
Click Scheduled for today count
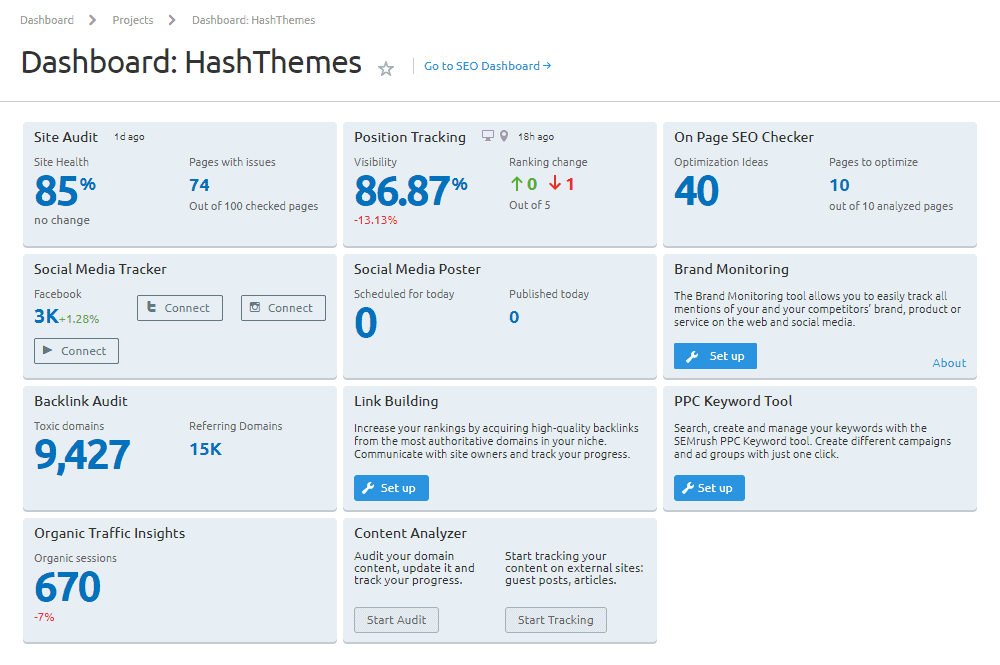coord(366,322)
